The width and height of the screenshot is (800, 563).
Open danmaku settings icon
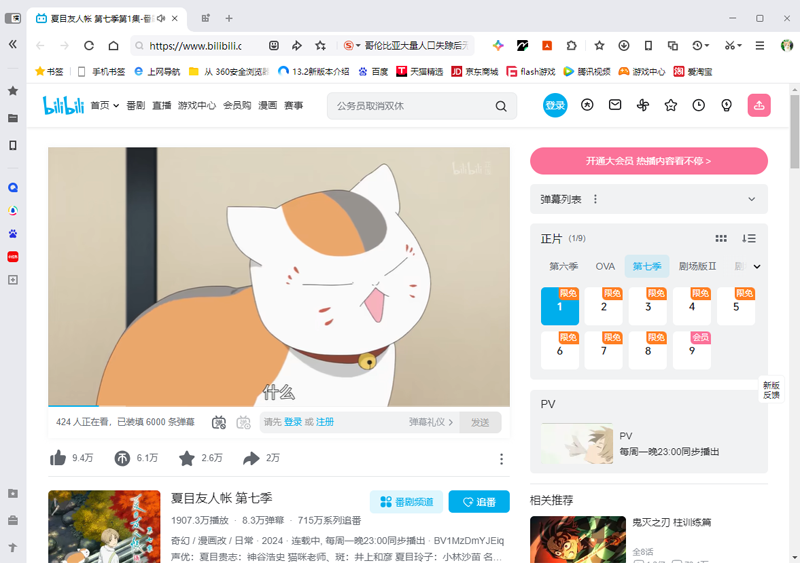click(243, 422)
